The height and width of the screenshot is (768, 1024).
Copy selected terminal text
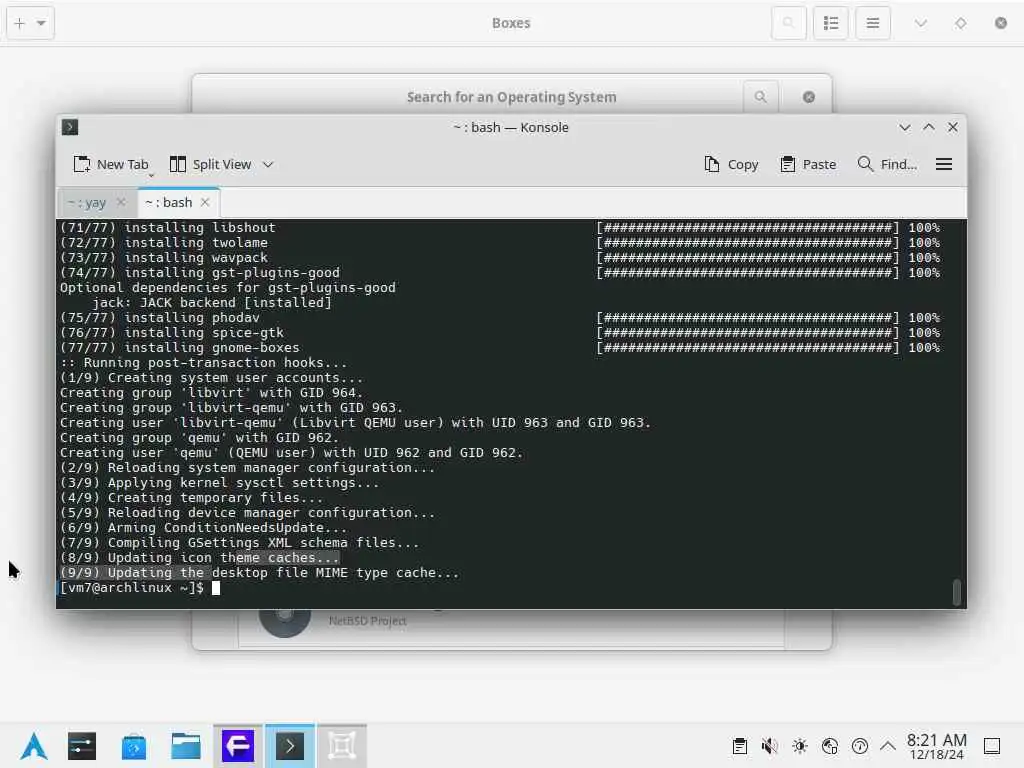tap(731, 165)
